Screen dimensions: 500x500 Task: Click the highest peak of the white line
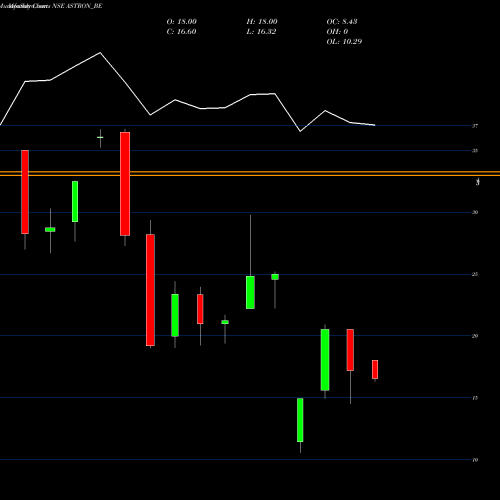coord(100,53)
